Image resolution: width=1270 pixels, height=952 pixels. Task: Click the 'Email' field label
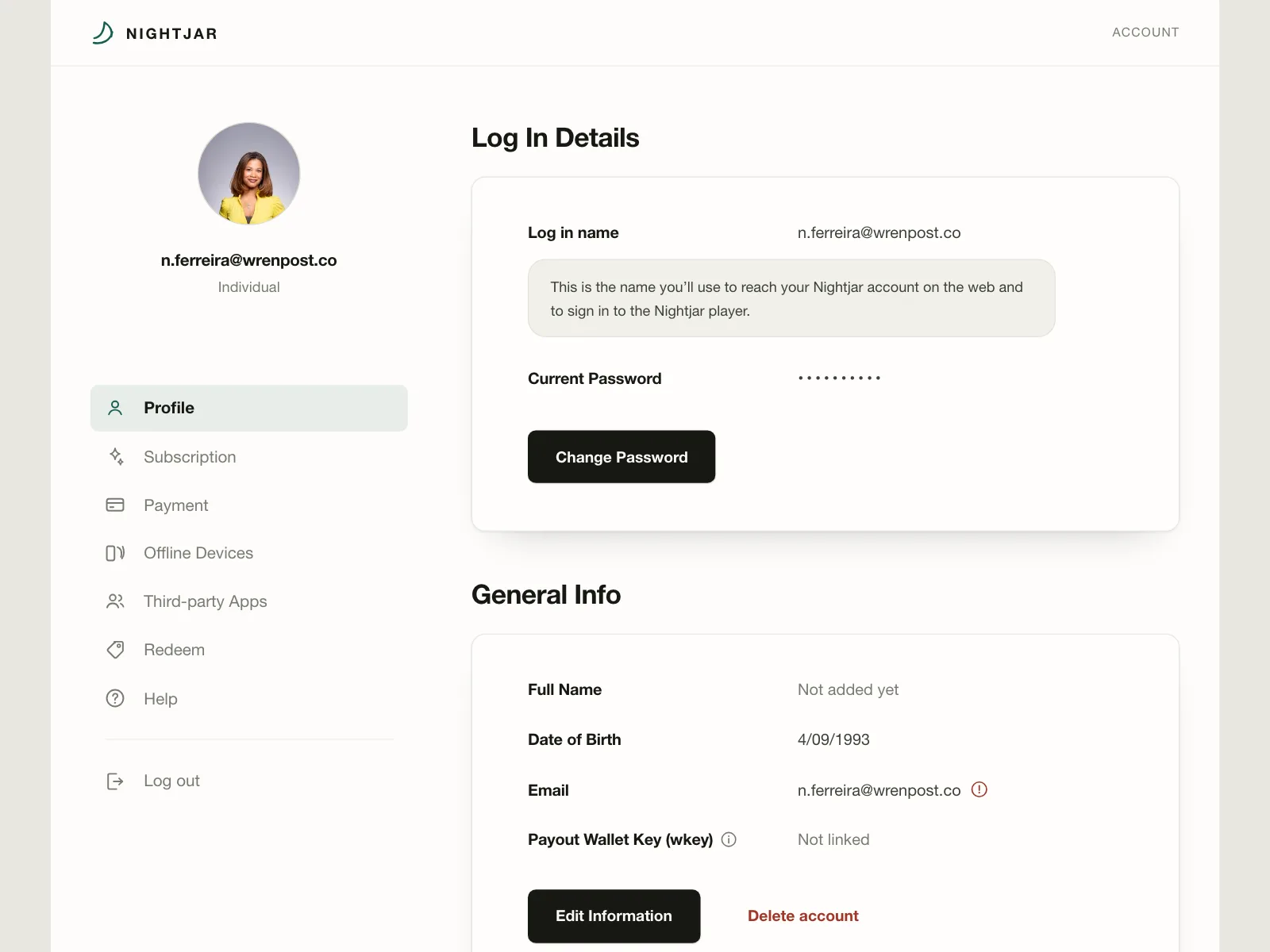click(548, 790)
